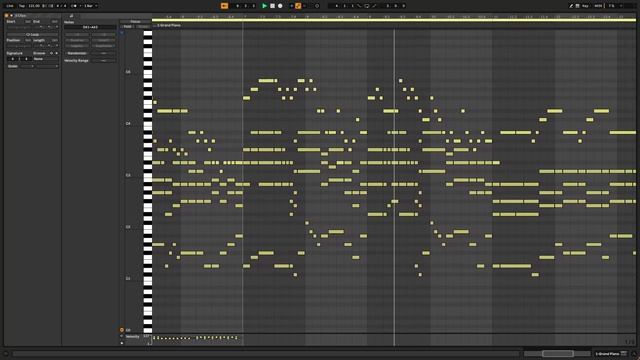Click the Stop transport button

(272, 6)
